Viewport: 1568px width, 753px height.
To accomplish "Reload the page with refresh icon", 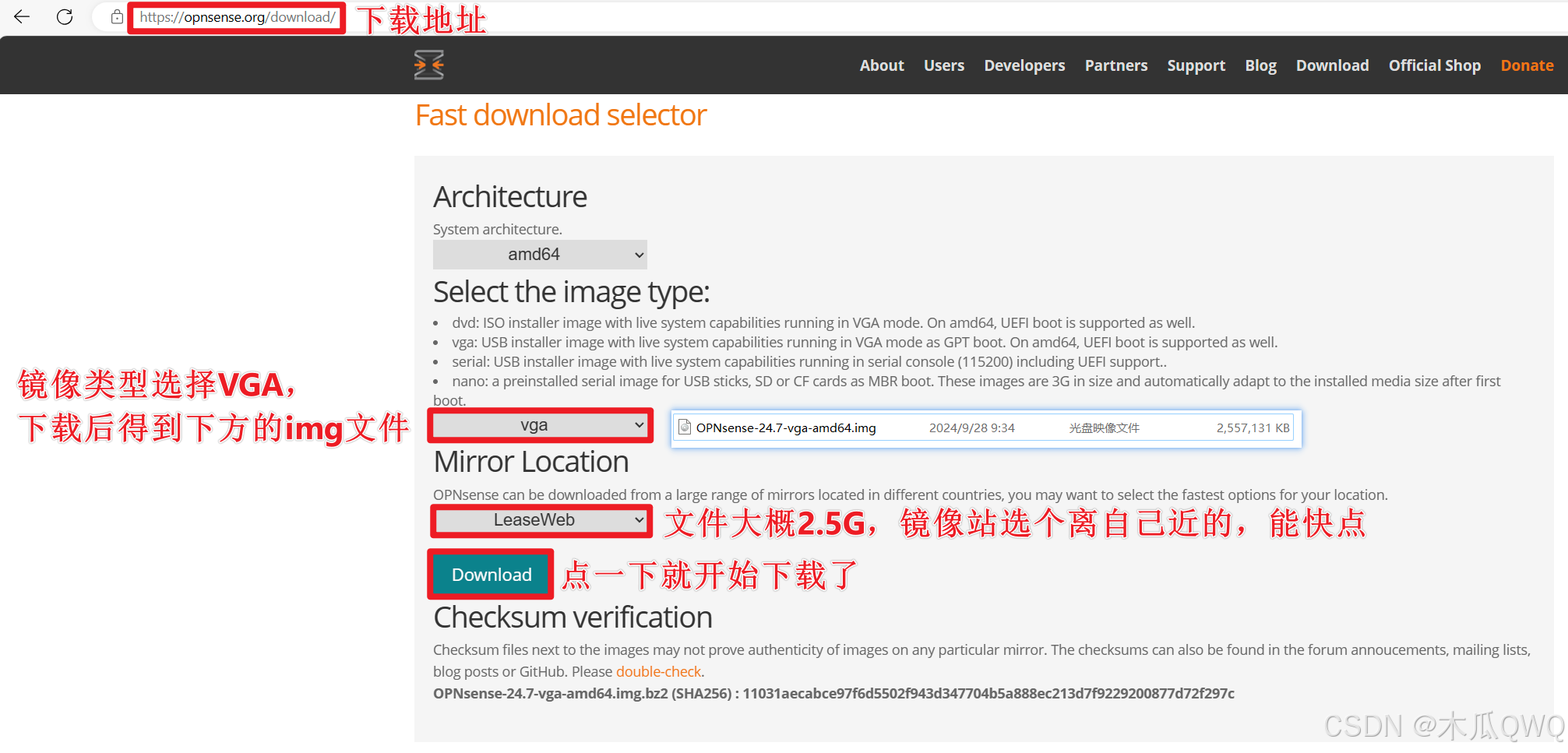I will point(65,16).
